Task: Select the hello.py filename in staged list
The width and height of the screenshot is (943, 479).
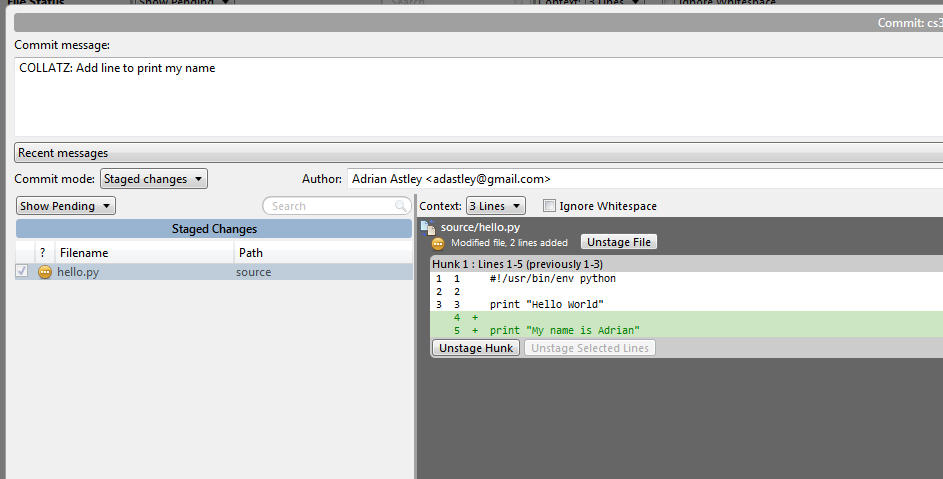Action: [x=78, y=272]
